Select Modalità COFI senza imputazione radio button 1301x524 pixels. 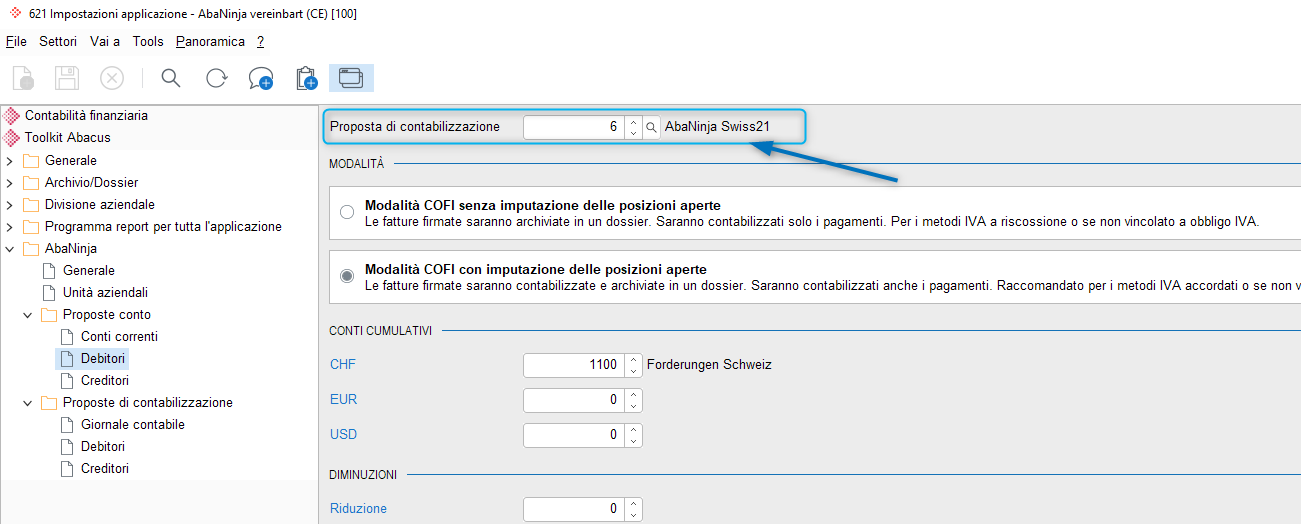347,212
